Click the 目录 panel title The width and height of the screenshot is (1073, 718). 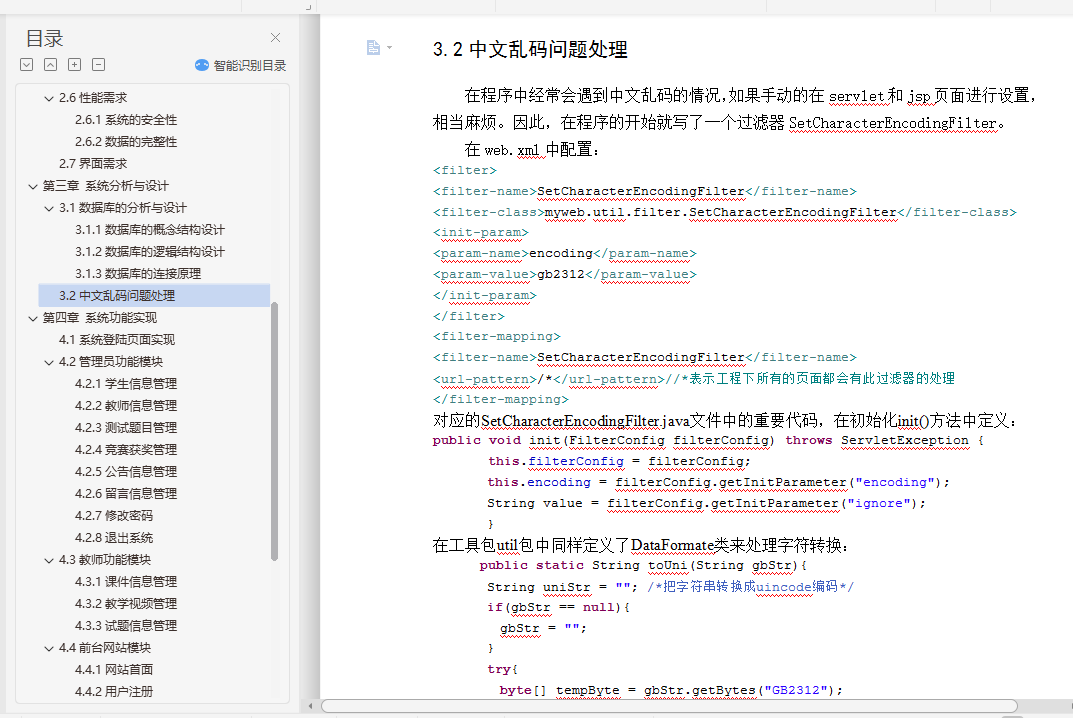[44, 38]
